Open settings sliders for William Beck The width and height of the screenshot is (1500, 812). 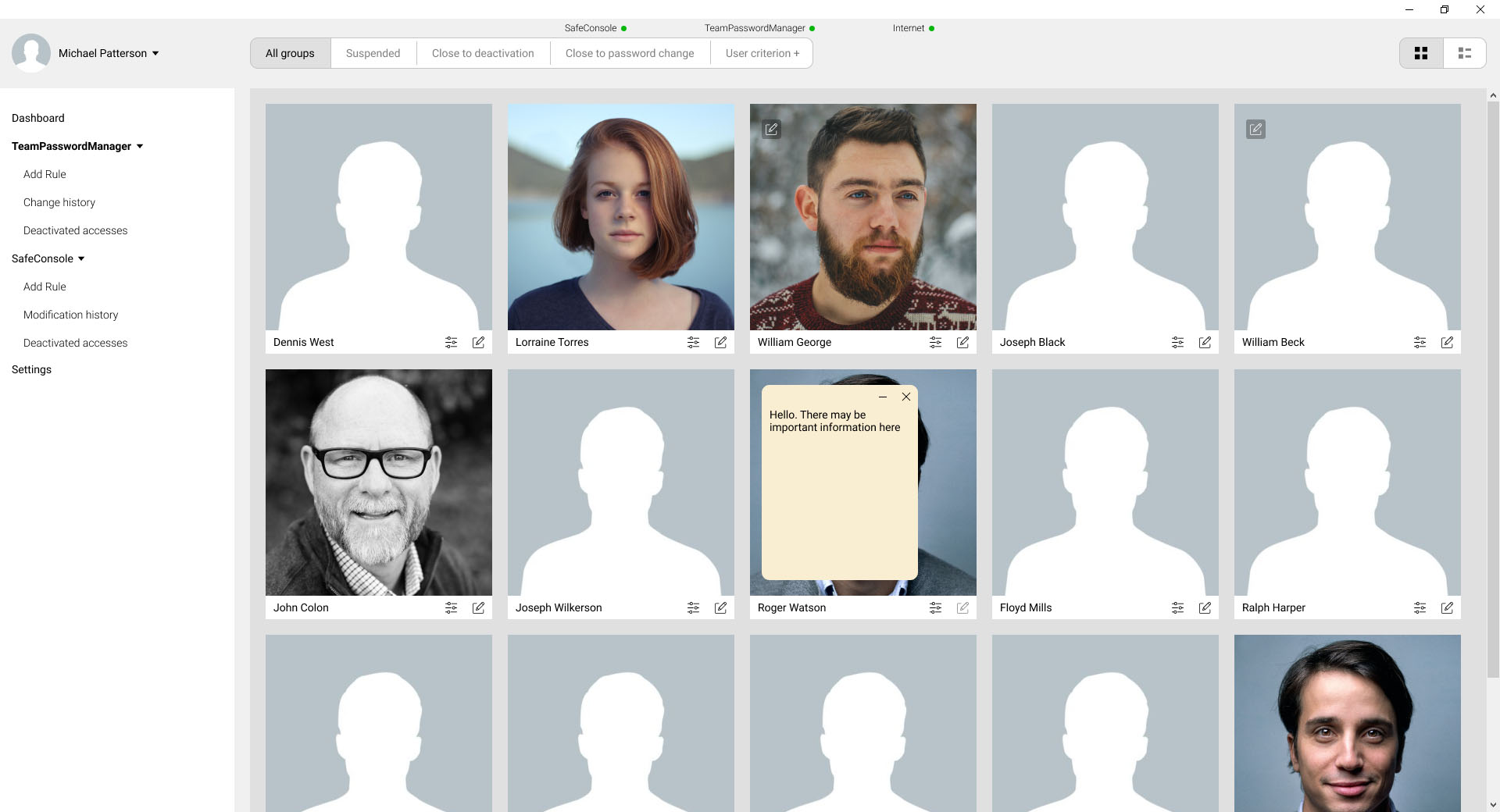(1420, 342)
